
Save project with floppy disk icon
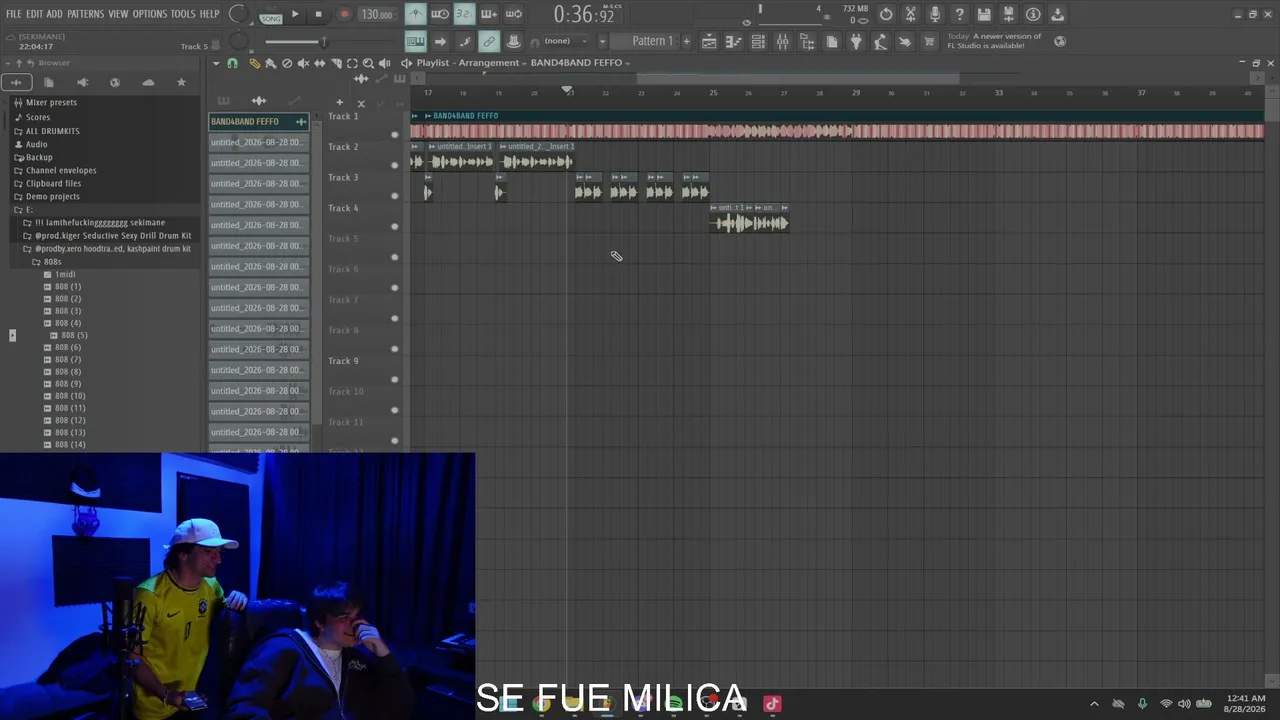(x=984, y=14)
